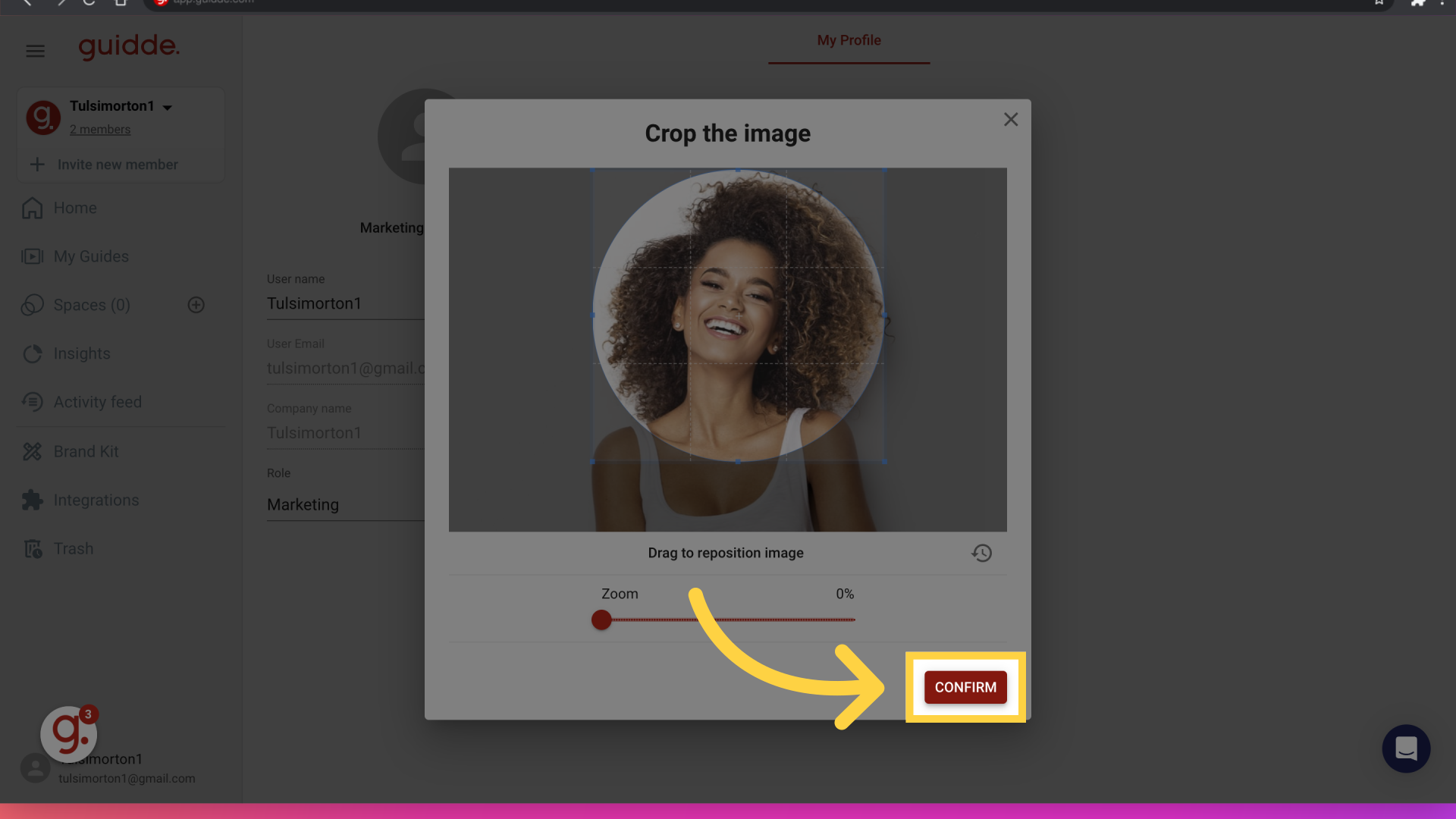Image resolution: width=1456 pixels, height=819 pixels.
Task: Select the My Profile tab
Action: coord(848,40)
